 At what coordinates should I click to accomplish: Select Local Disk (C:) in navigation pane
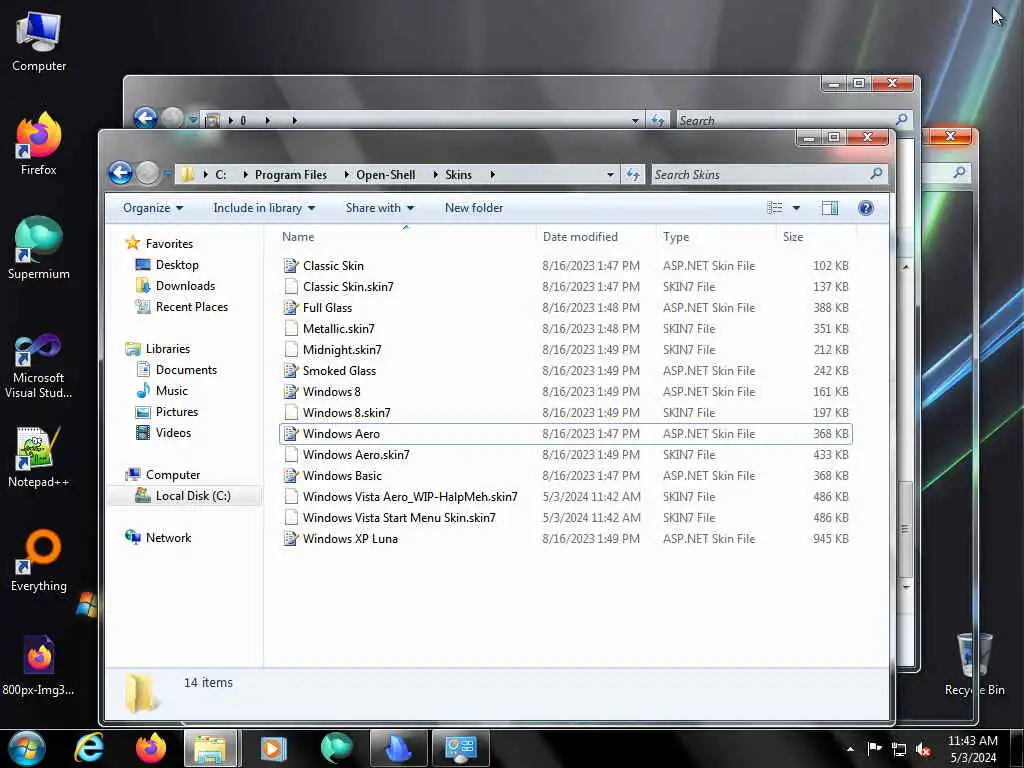pos(184,496)
